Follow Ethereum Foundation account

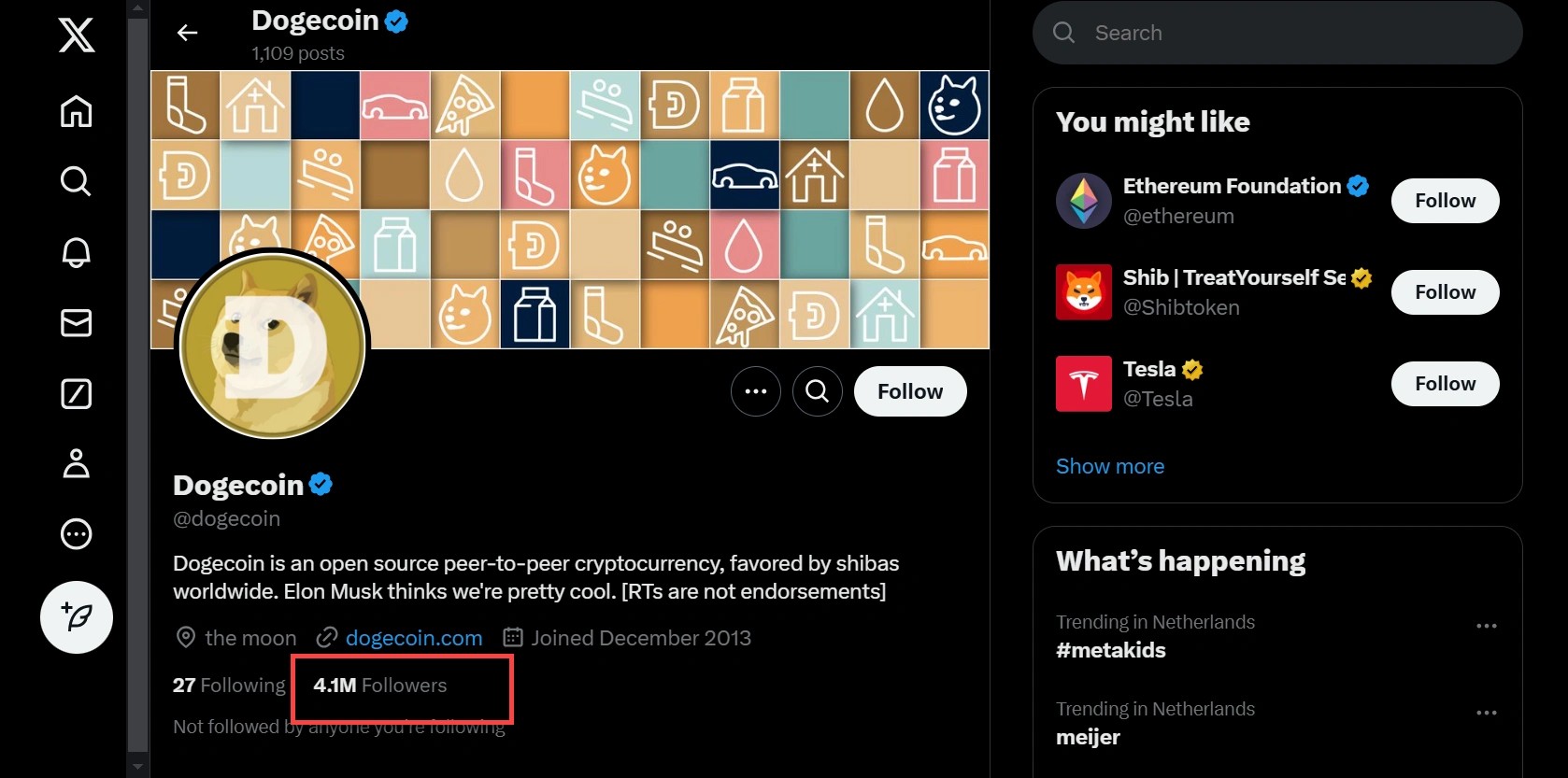(1445, 201)
